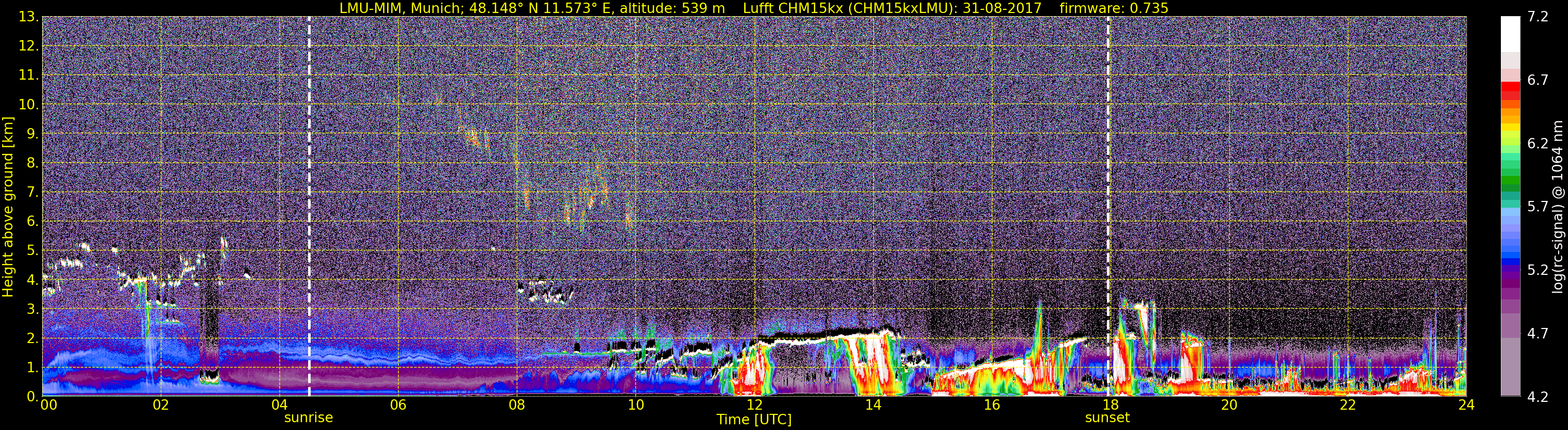Click the time axis tick label 24
The height and width of the screenshot is (430, 1568).
(1467, 406)
